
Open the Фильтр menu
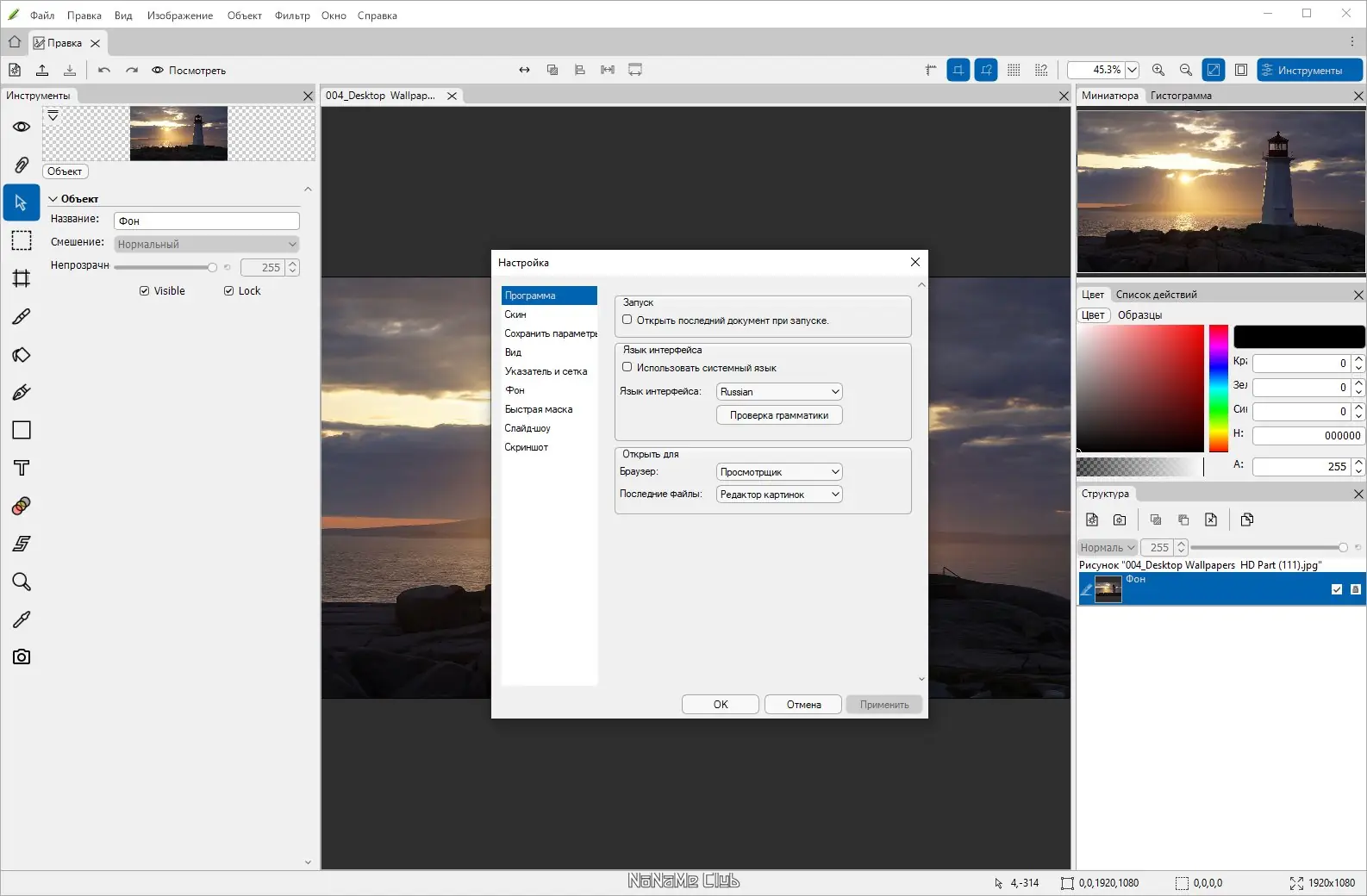(x=292, y=16)
